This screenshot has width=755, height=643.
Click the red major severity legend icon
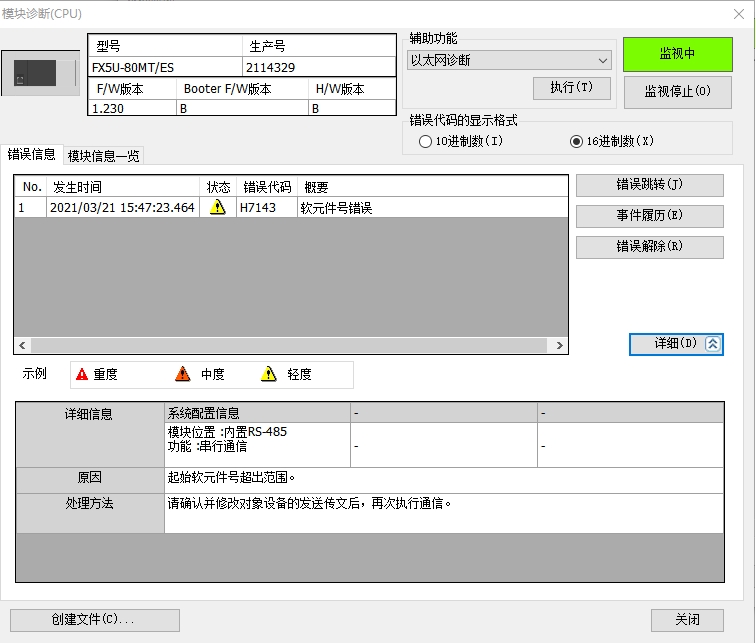[x=83, y=374]
